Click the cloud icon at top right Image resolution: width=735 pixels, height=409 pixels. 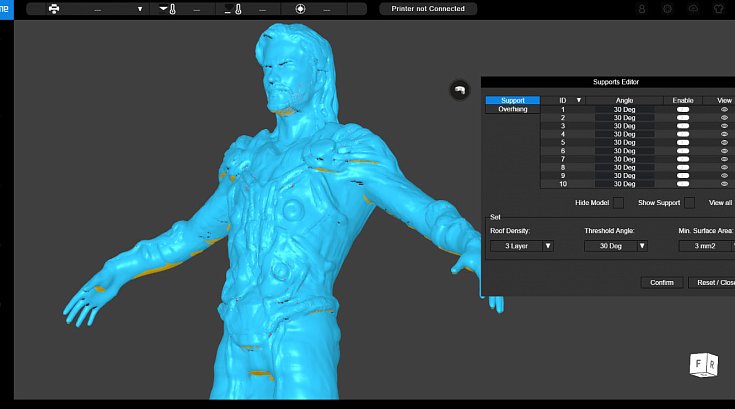(x=693, y=9)
